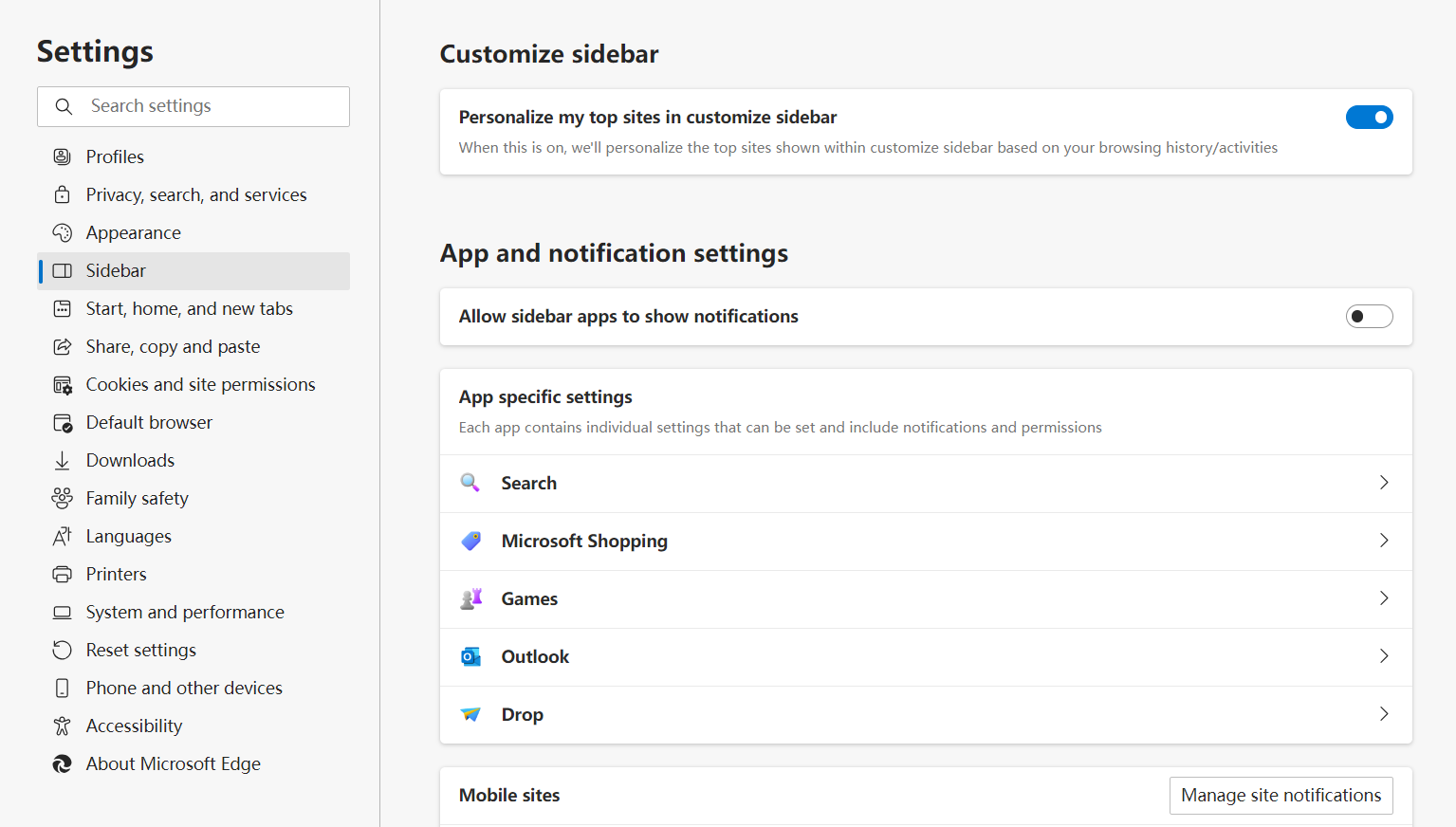
Task: Focus the Search settings input field
Action: point(194,106)
